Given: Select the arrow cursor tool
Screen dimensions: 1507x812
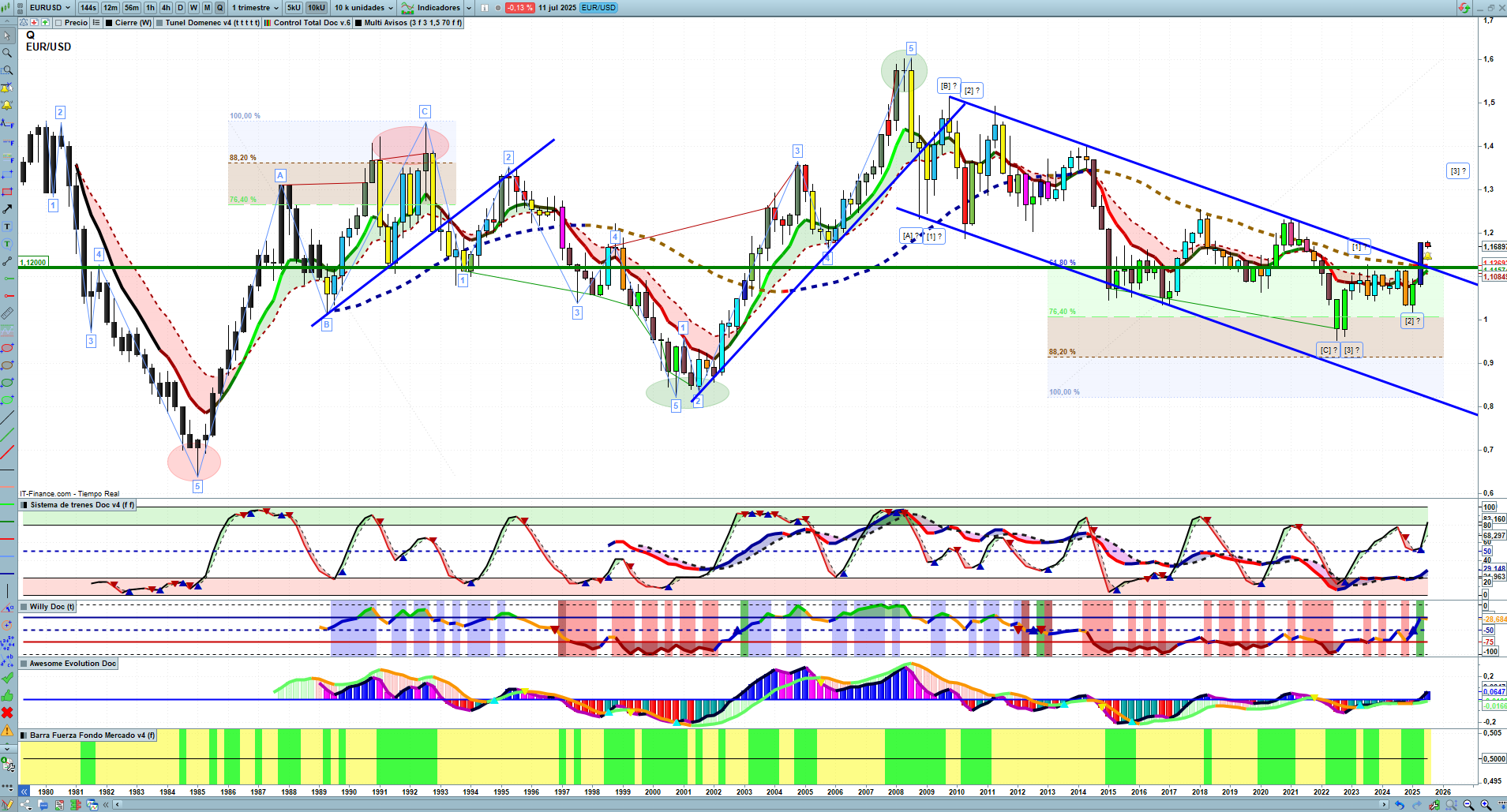Looking at the screenshot, I should (7, 36).
